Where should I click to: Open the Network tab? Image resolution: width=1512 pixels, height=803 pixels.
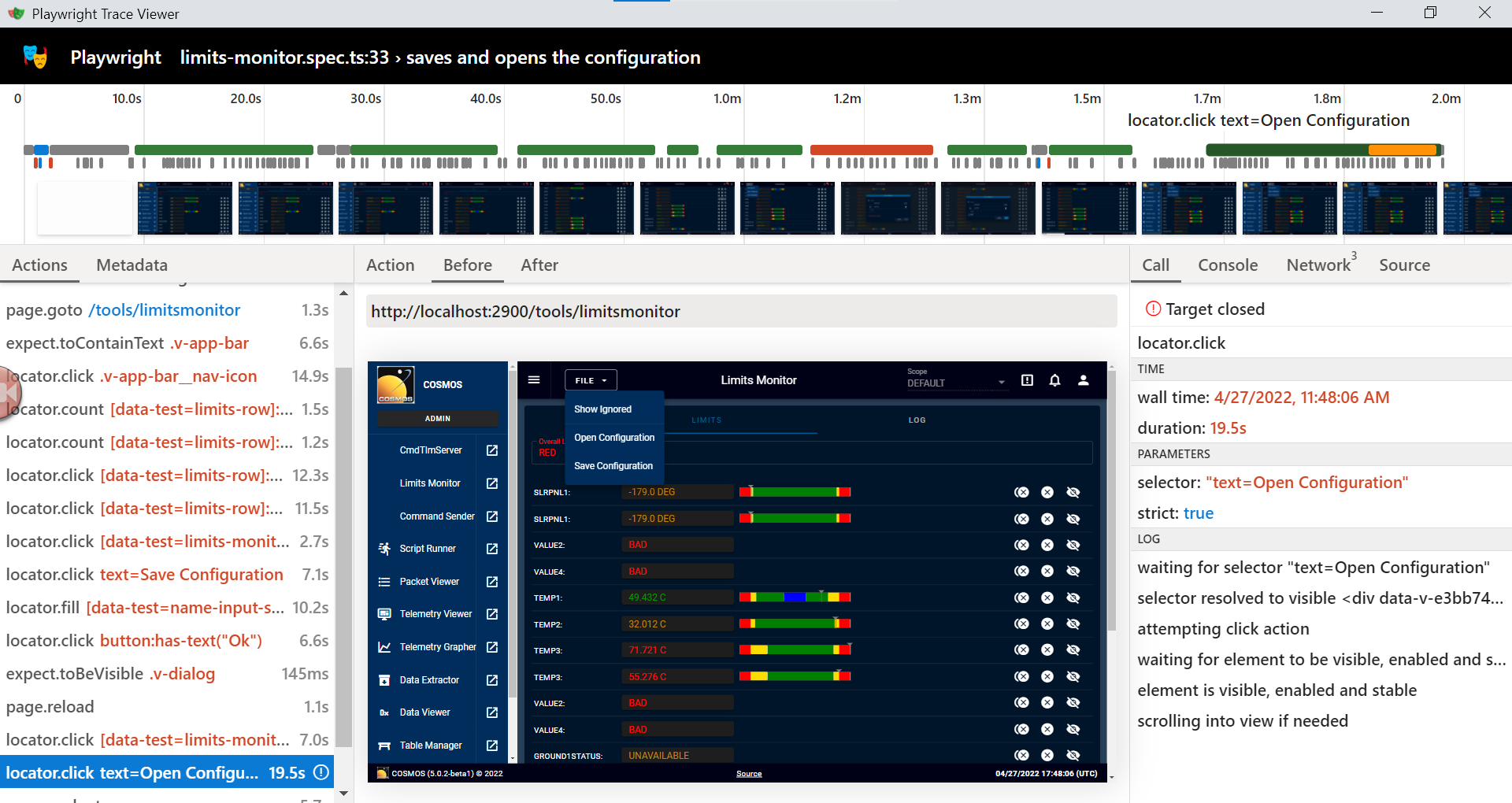tap(1319, 265)
